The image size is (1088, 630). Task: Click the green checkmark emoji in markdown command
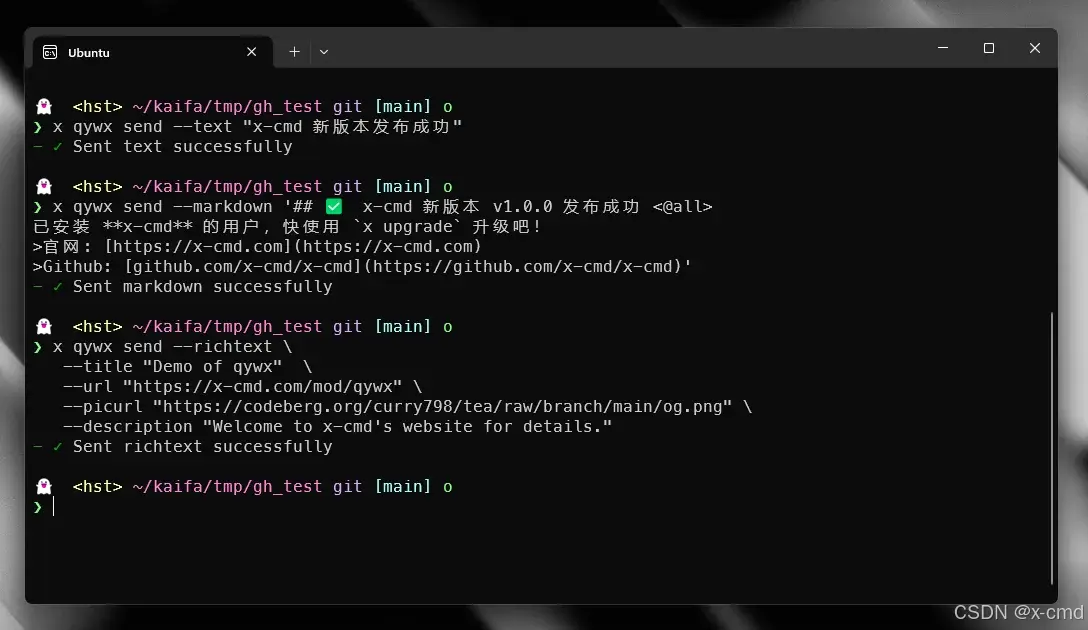pyautogui.click(x=334, y=206)
